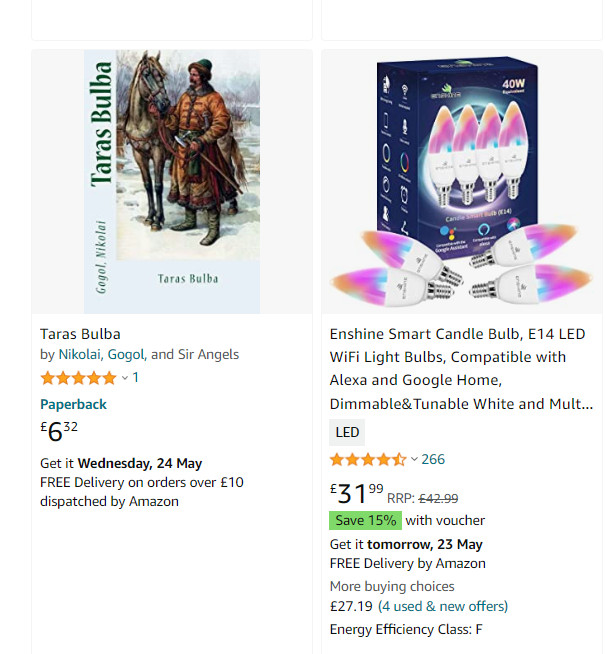Click the Energy Efficiency Class F label
This screenshot has height=654, width=605.
coord(405,629)
